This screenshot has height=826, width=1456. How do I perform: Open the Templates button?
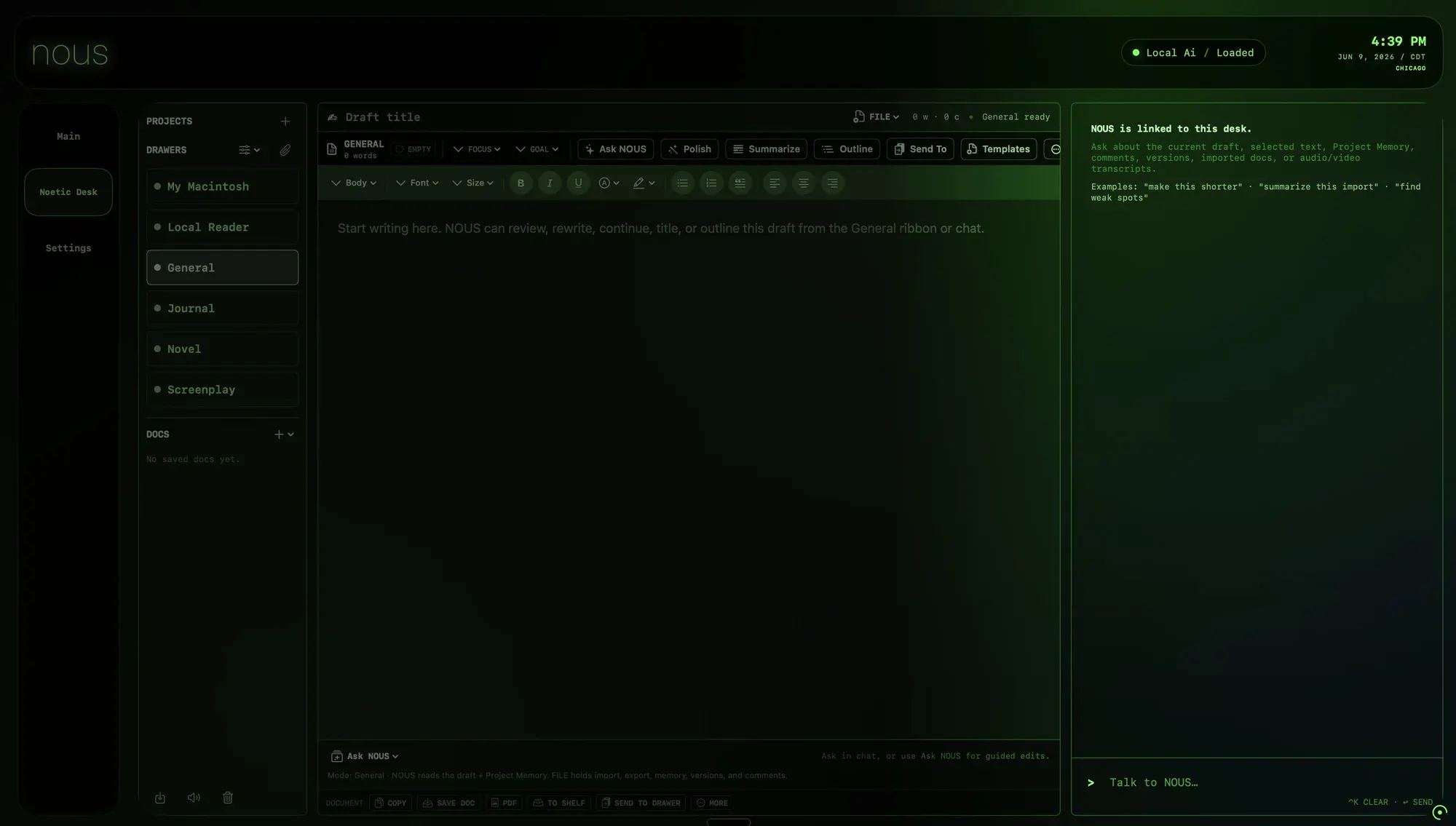coord(999,149)
